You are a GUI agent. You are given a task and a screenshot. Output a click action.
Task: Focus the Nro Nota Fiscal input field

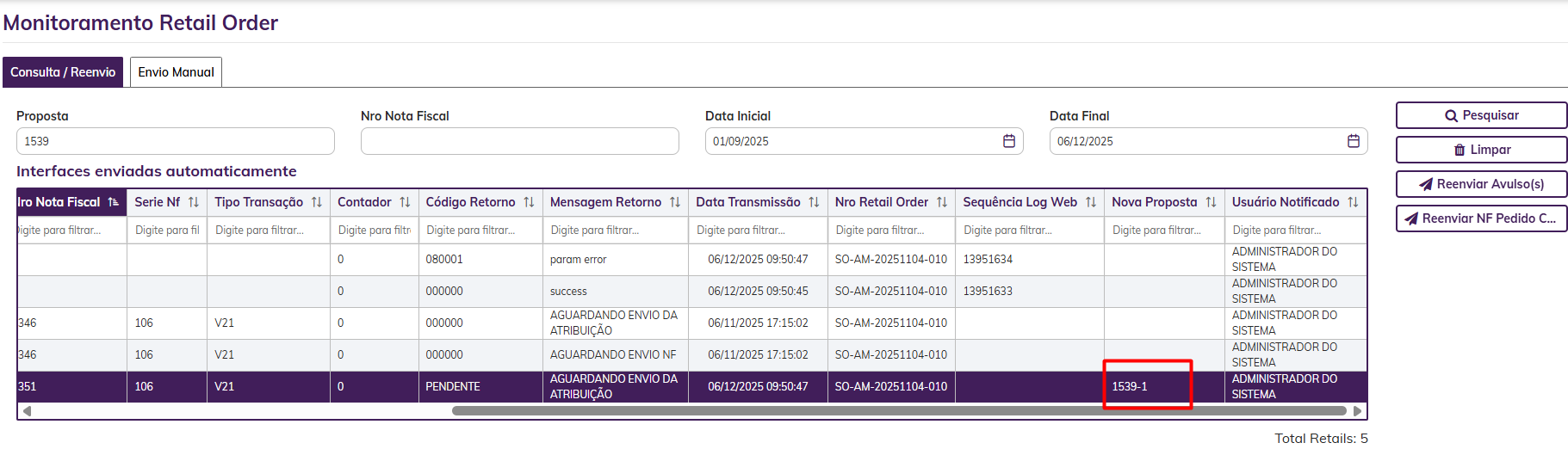click(519, 141)
